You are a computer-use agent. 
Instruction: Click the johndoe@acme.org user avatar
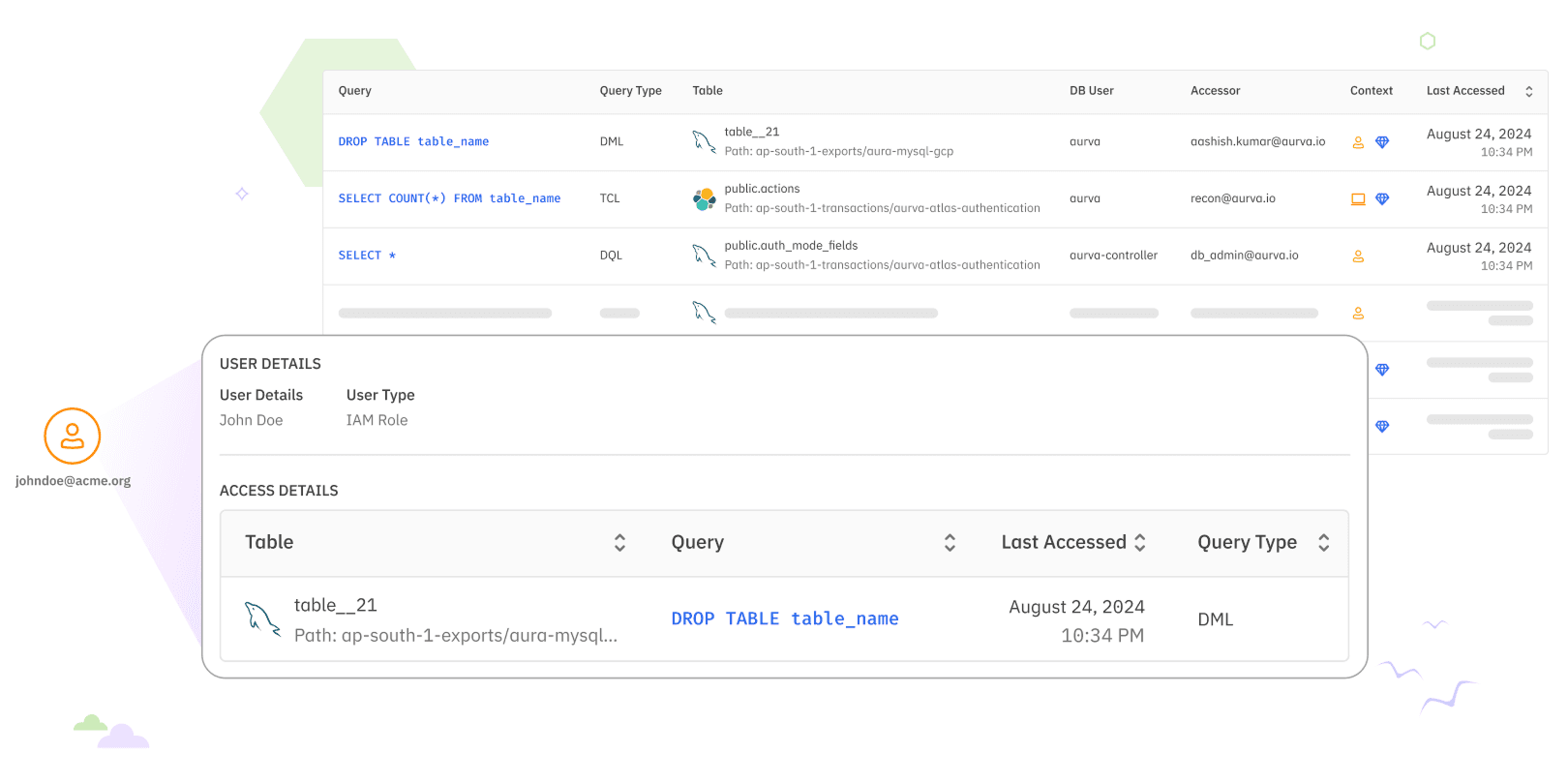coord(73,437)
